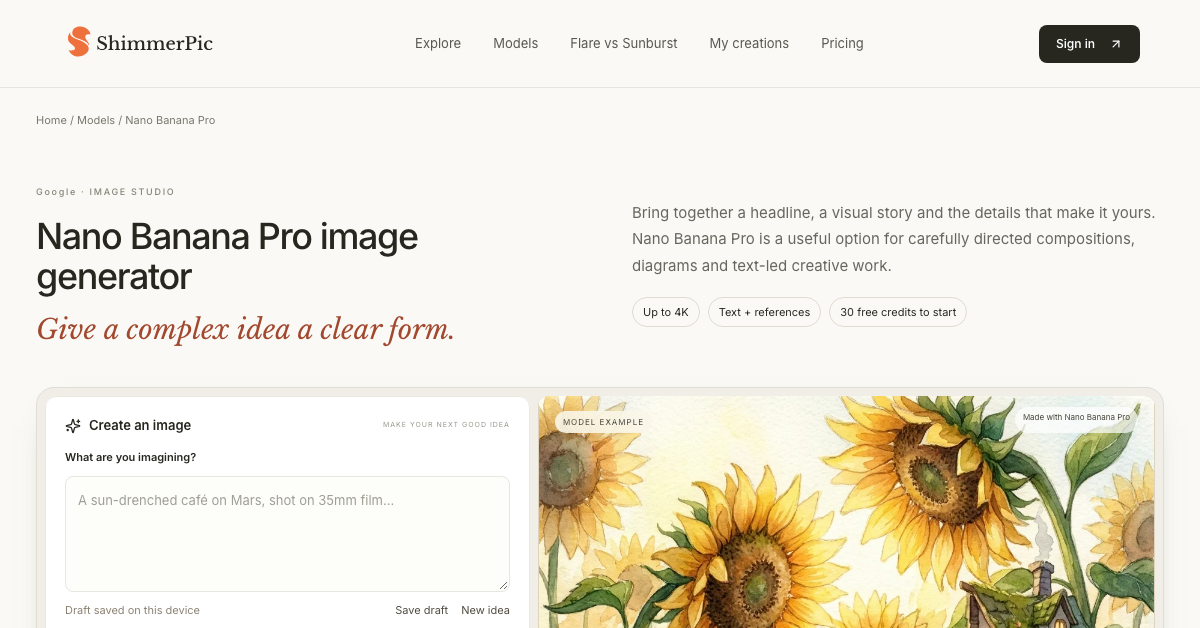This screenshot has width=1200, height=628.
Task: Click the Home breadcrumb link
Action: (x=51, y=120)
